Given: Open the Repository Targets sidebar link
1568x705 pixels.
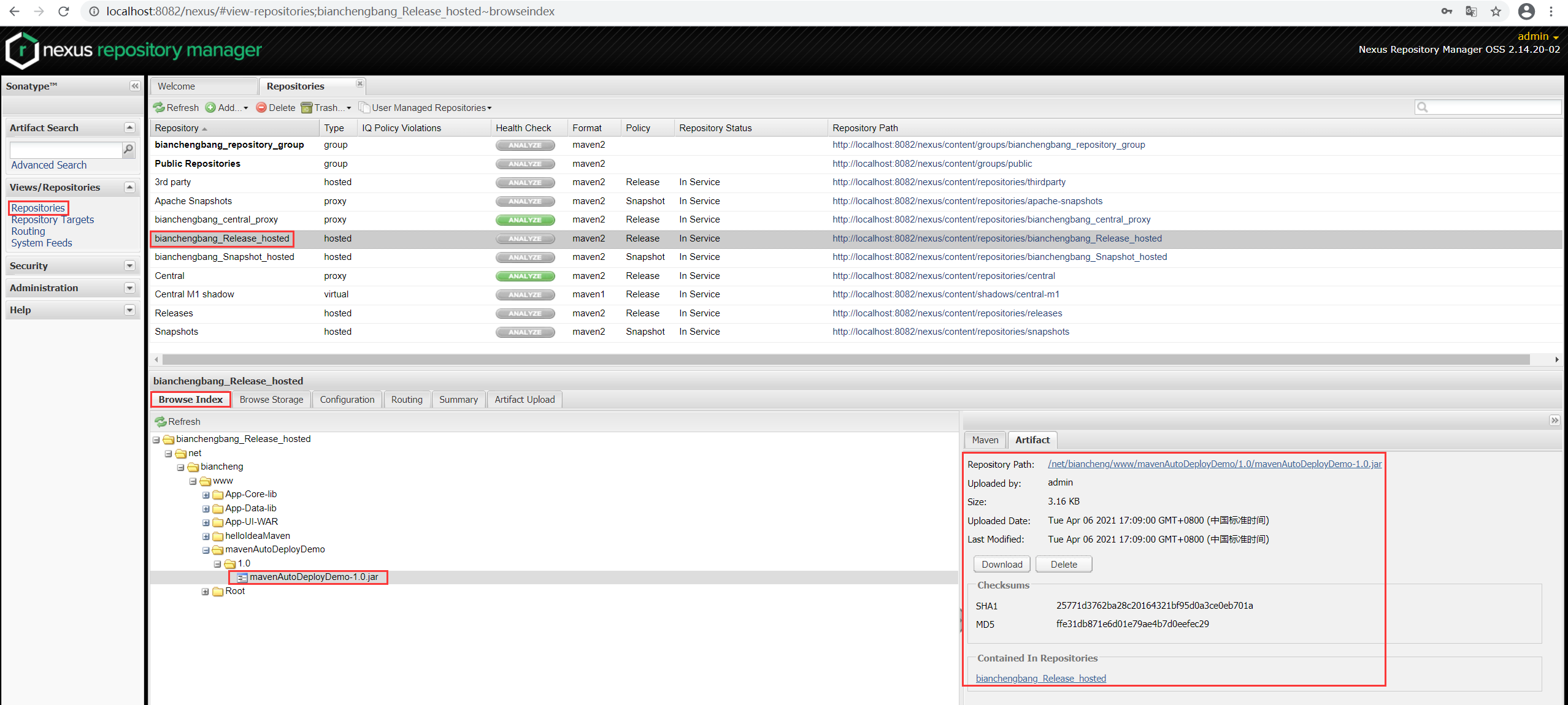Looking at the screenshot, I should tap(53, 220).
